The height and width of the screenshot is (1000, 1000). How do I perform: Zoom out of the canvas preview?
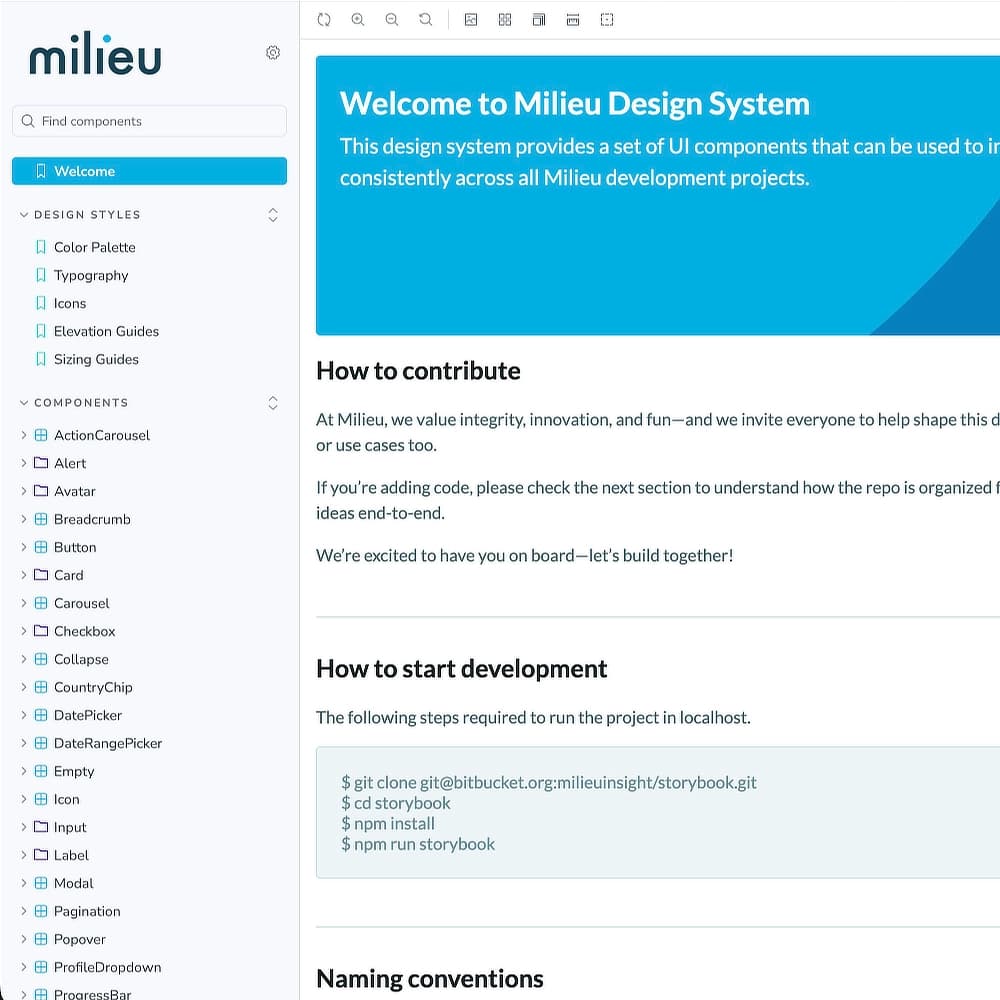click(x=392, y=19)
